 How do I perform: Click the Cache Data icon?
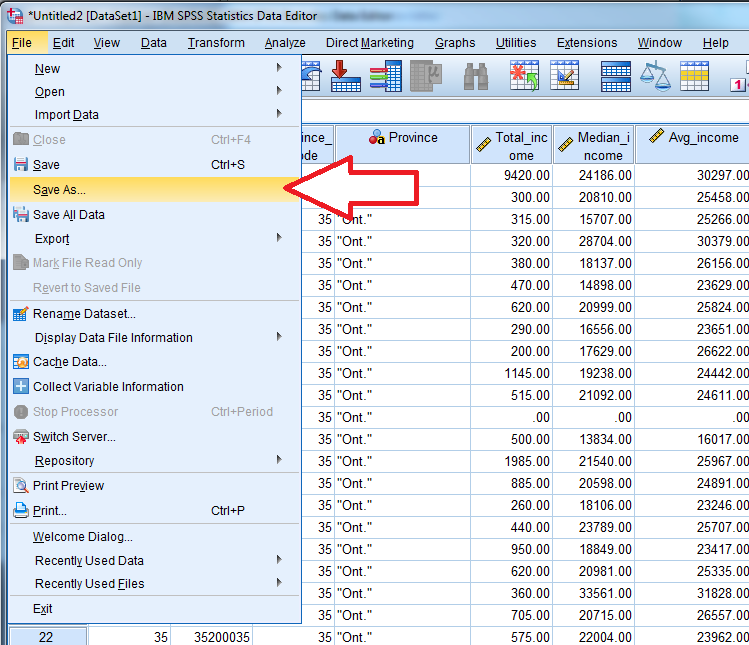[21, 362]
